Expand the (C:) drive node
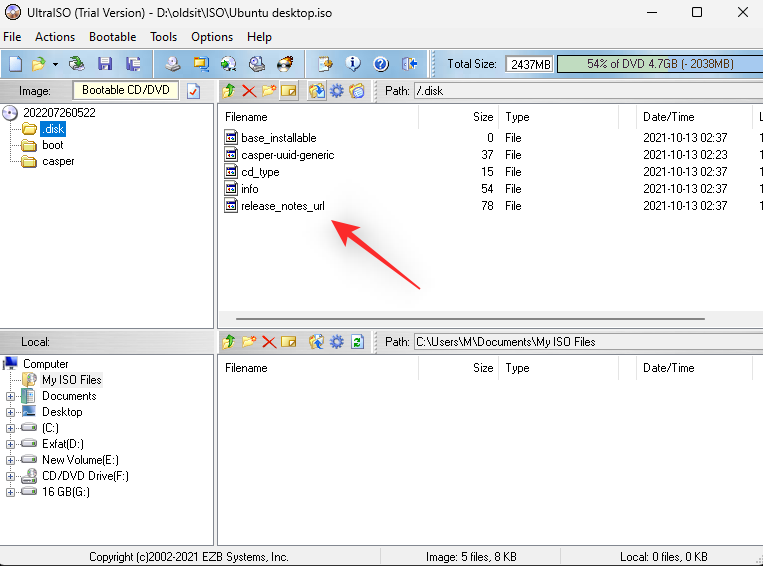This screenshot has width=763, height=566. click(x=10, y=429)
